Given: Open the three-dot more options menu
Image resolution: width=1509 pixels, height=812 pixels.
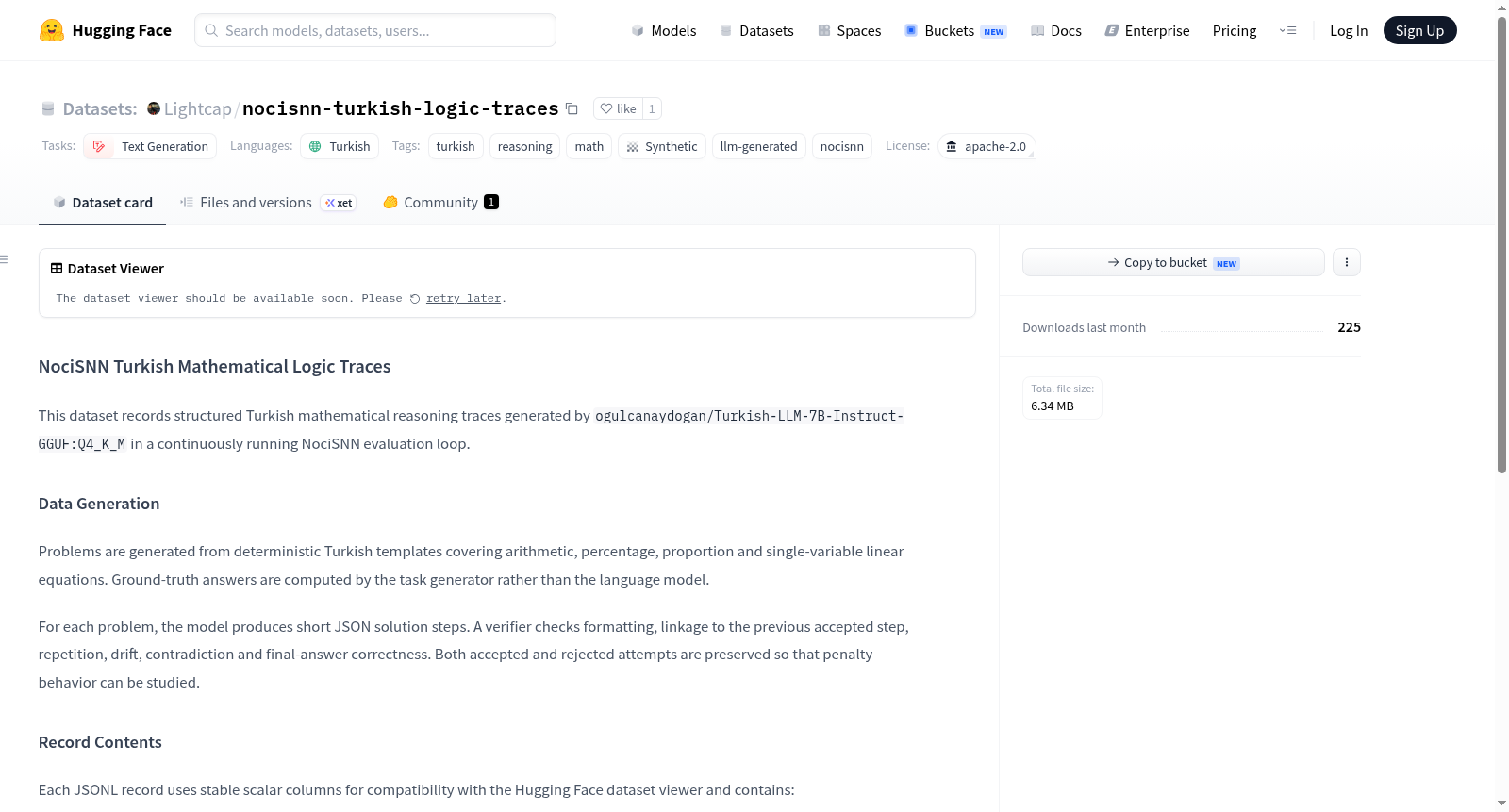Looking at the screenshot, I should click(1347, 262).
